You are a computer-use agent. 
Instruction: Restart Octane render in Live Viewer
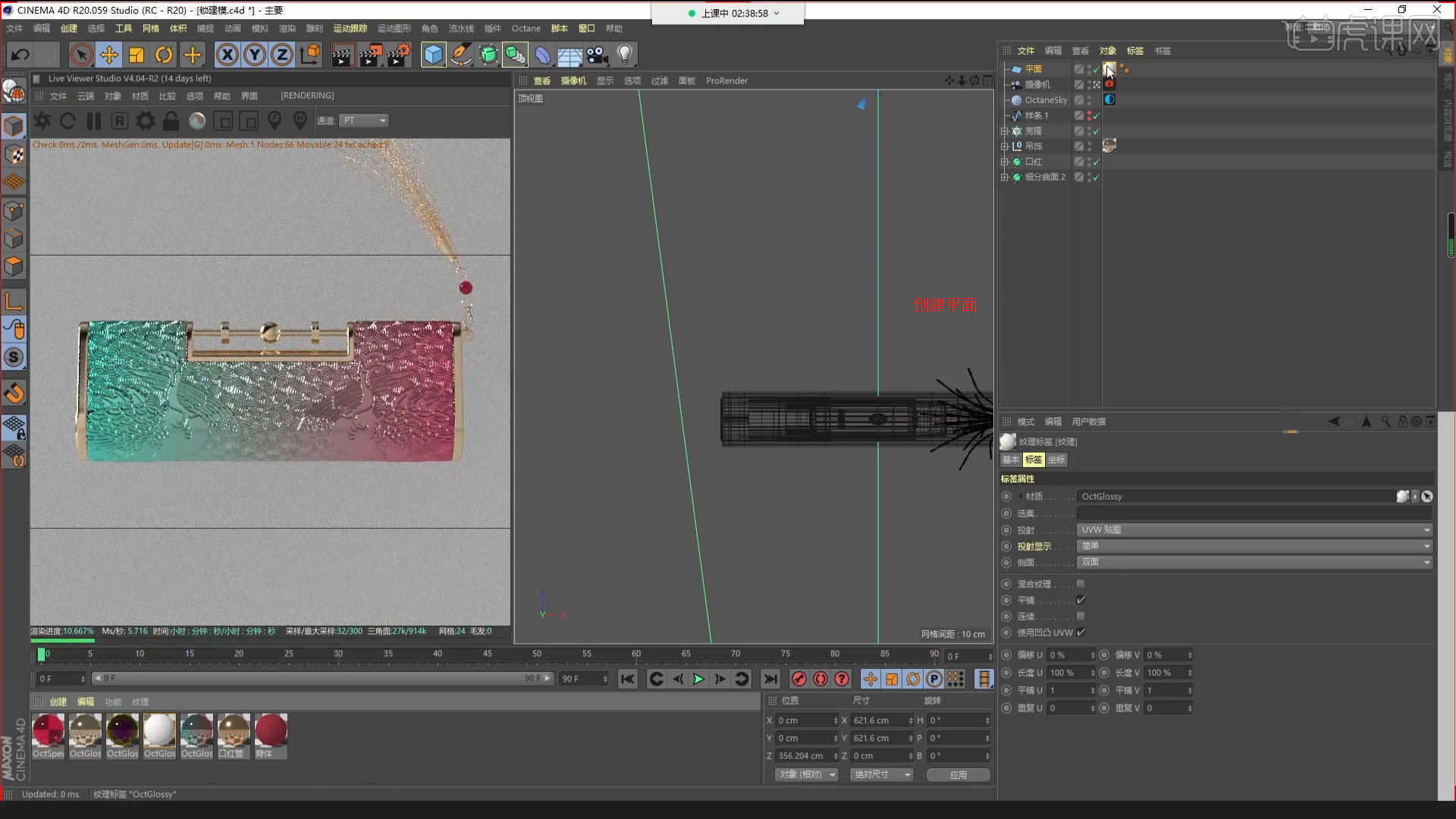67,121
